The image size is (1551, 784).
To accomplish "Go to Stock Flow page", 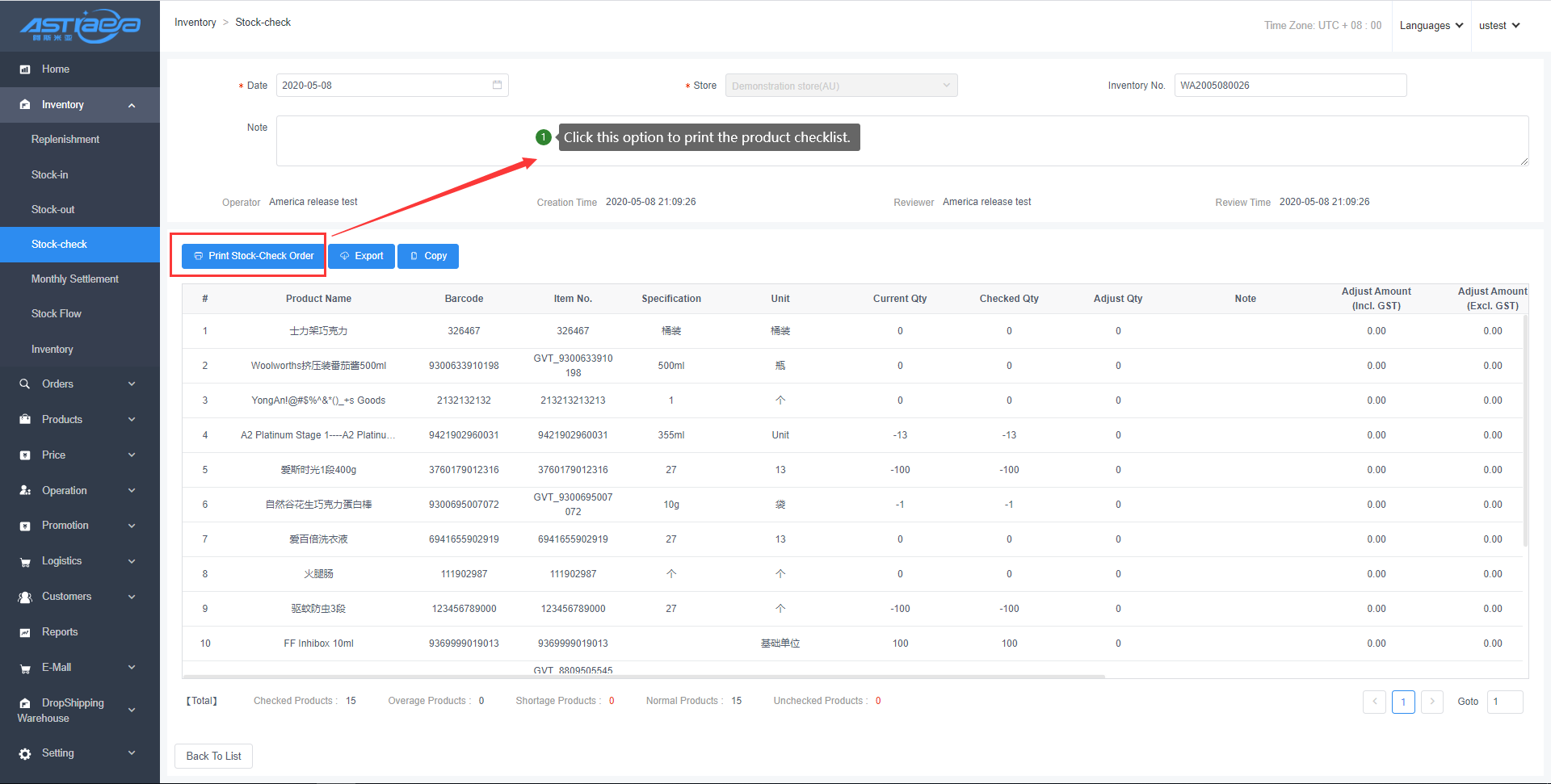I will (57, 314).
